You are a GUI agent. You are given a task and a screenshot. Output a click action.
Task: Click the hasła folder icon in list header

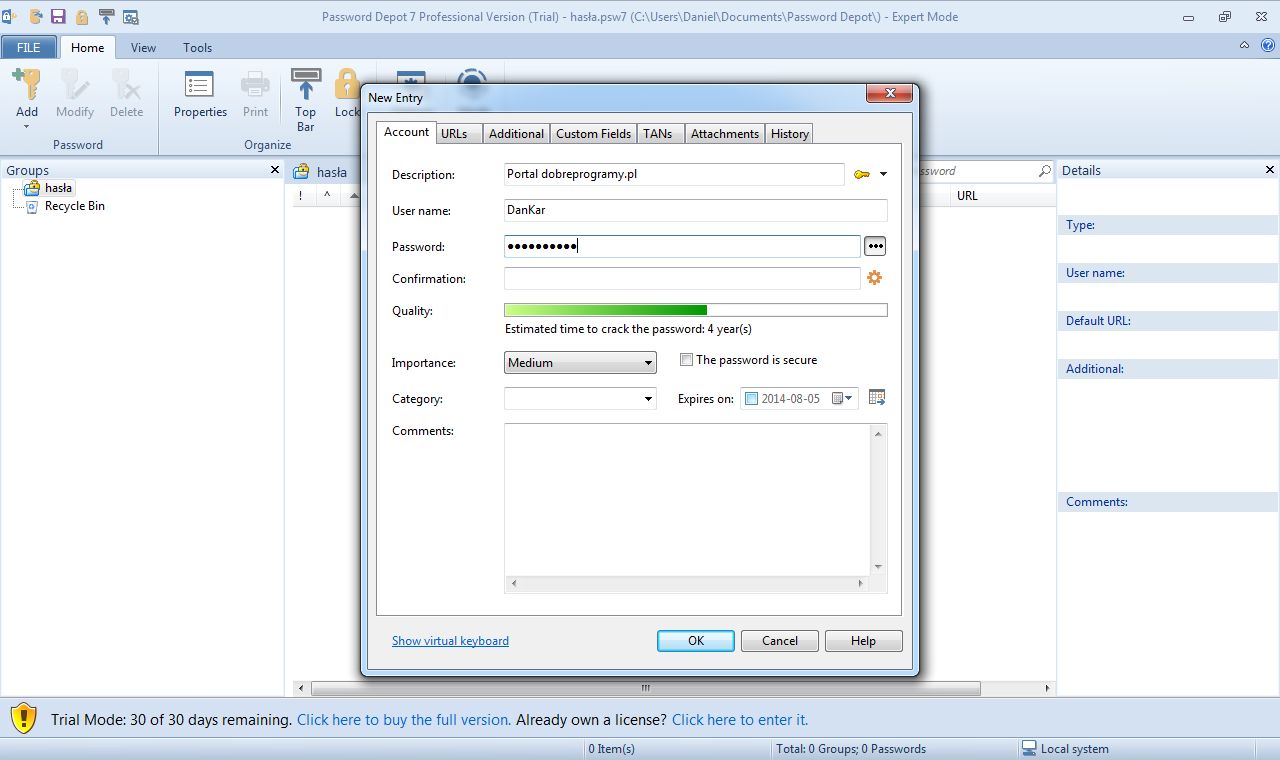[301, 171]
